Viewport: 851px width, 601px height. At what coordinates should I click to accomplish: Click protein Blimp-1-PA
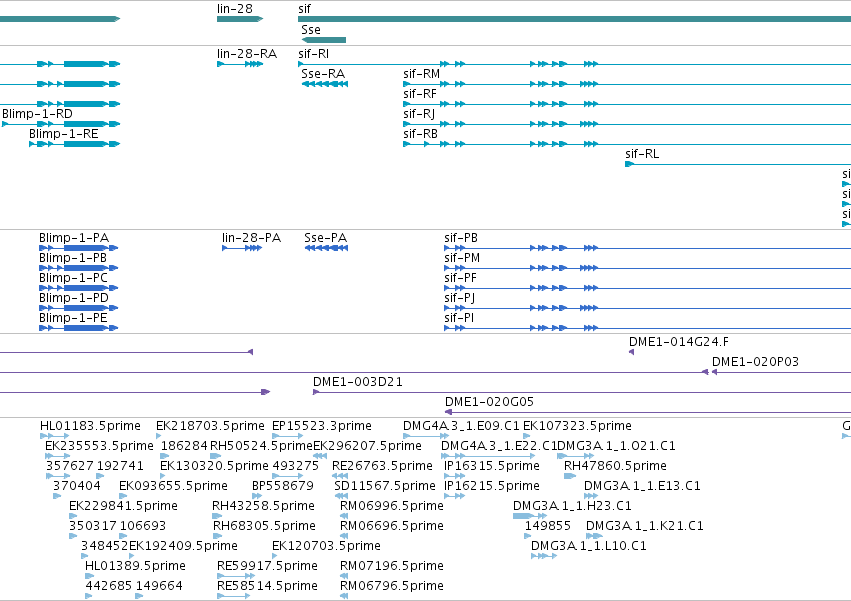74,238
